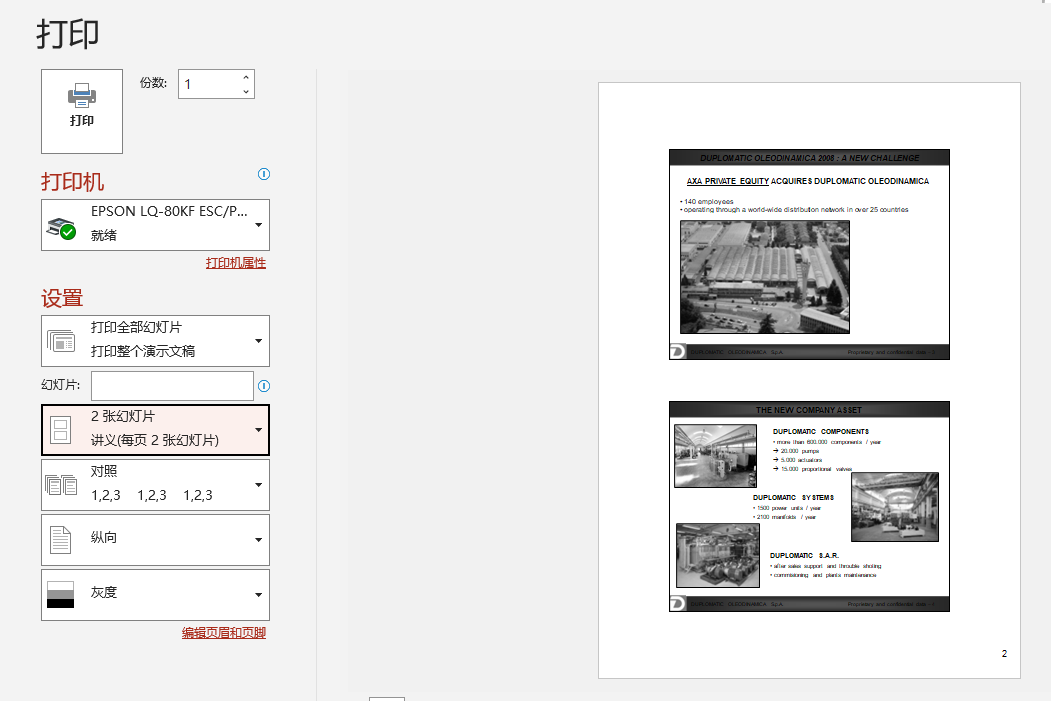This screenshot has height=701, width=1051.
Task: Open the 打印机属性 link
Action: (x=236, y=263)
